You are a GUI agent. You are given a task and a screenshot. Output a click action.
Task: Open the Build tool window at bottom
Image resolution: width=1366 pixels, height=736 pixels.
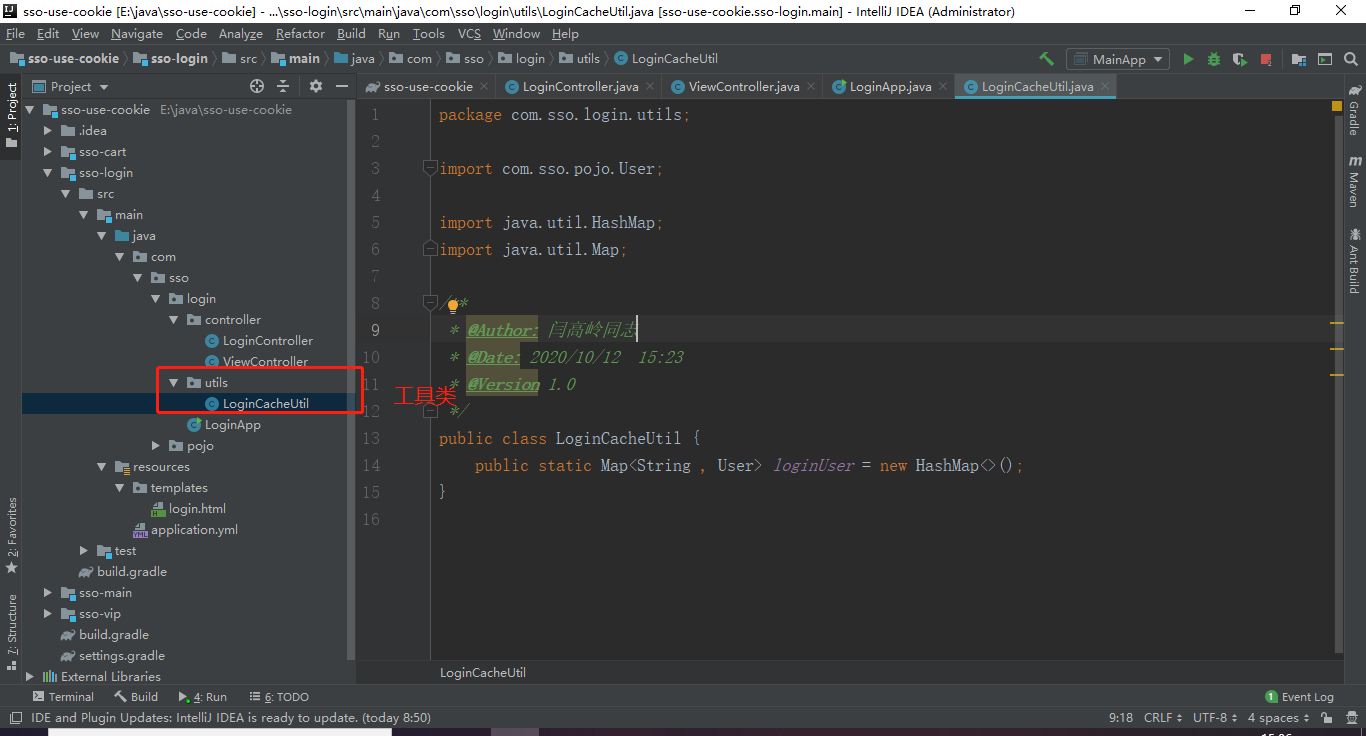[136, 697]
